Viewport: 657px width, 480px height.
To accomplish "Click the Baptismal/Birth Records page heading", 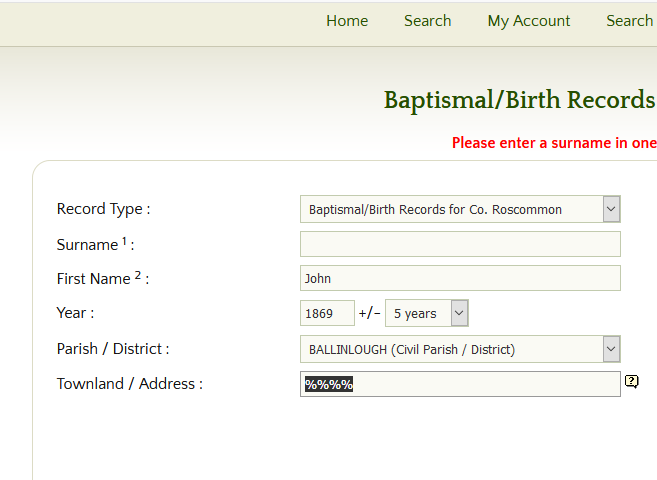I will (x=520, y=100).
